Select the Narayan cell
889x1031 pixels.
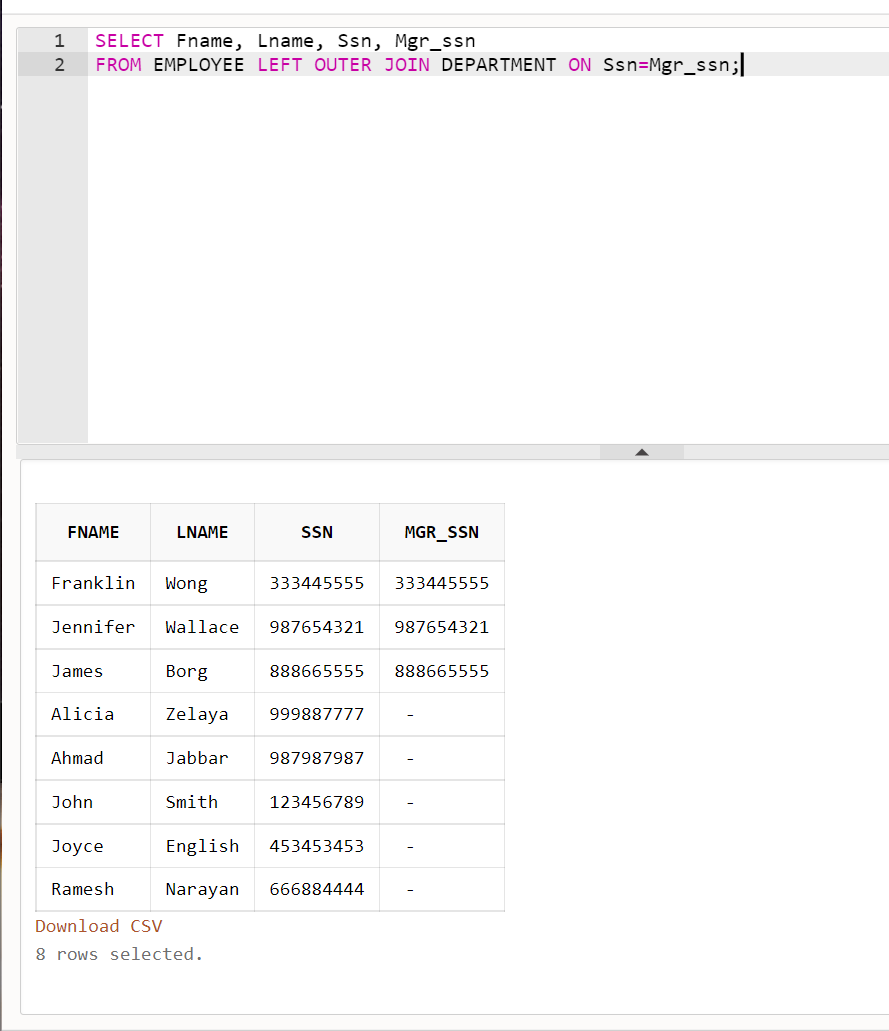tap(203, 890)
